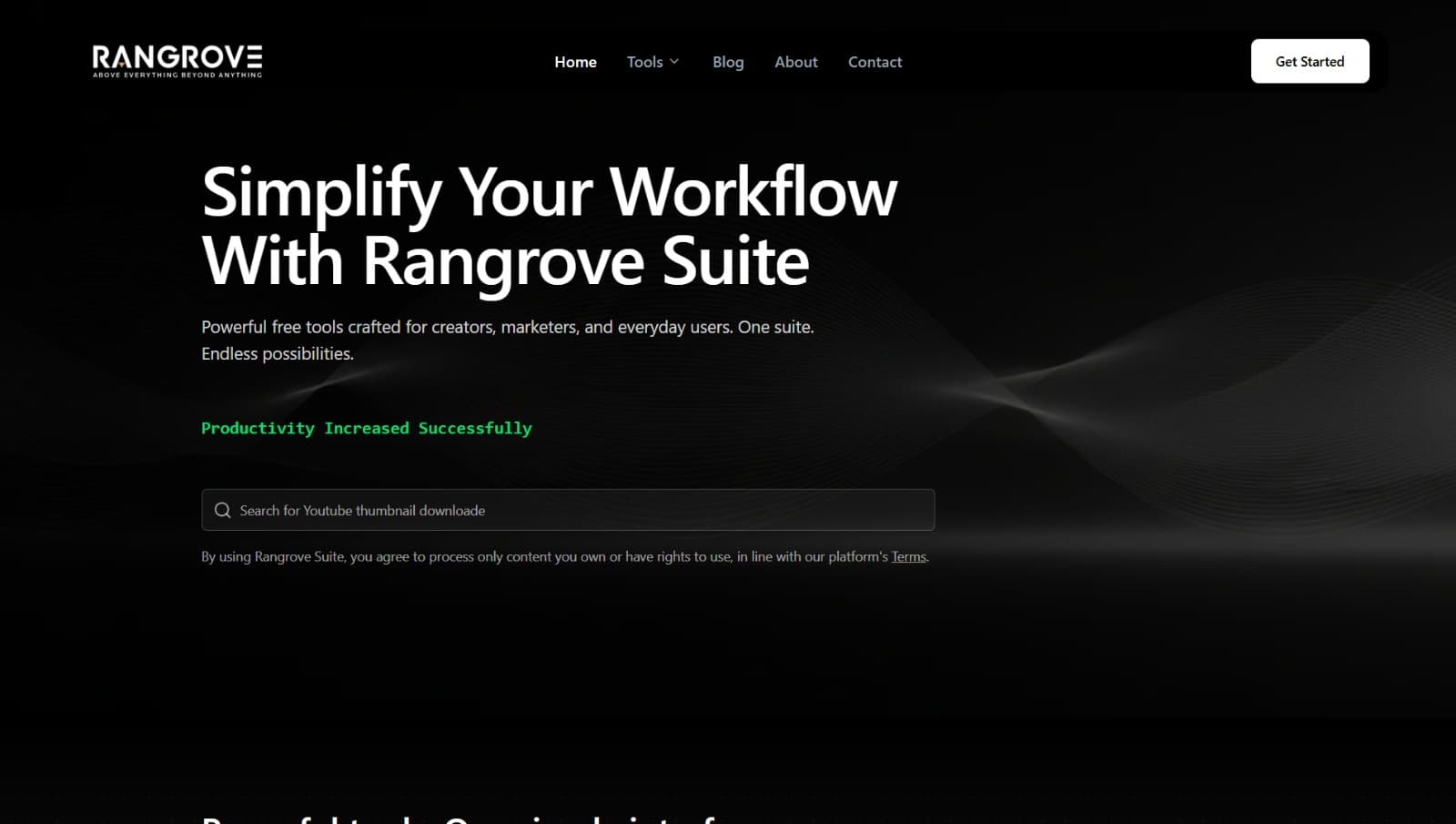Navigate to the Blog section
Image resolution: width=1456 pixels, height=824 pixels.
pos(728,62)
